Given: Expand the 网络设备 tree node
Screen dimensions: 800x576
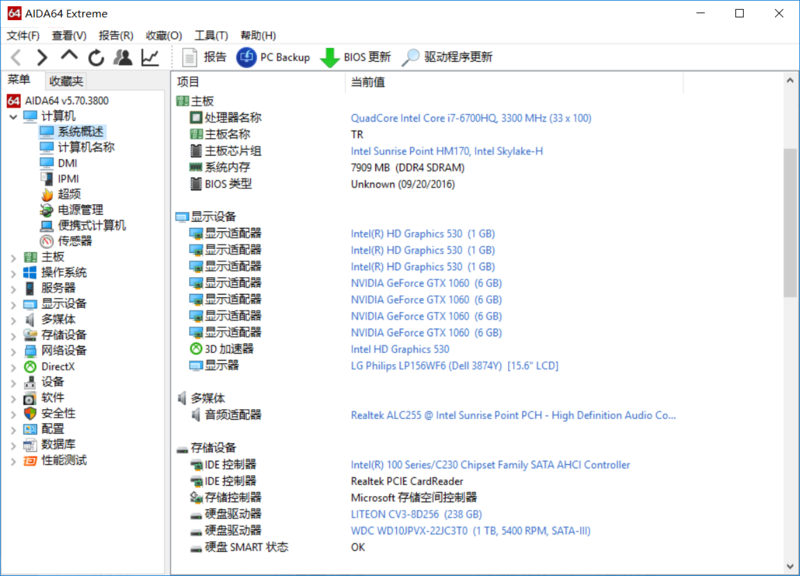Looking at the screenshot, I should pyautogui.click(x=13, y=352).
